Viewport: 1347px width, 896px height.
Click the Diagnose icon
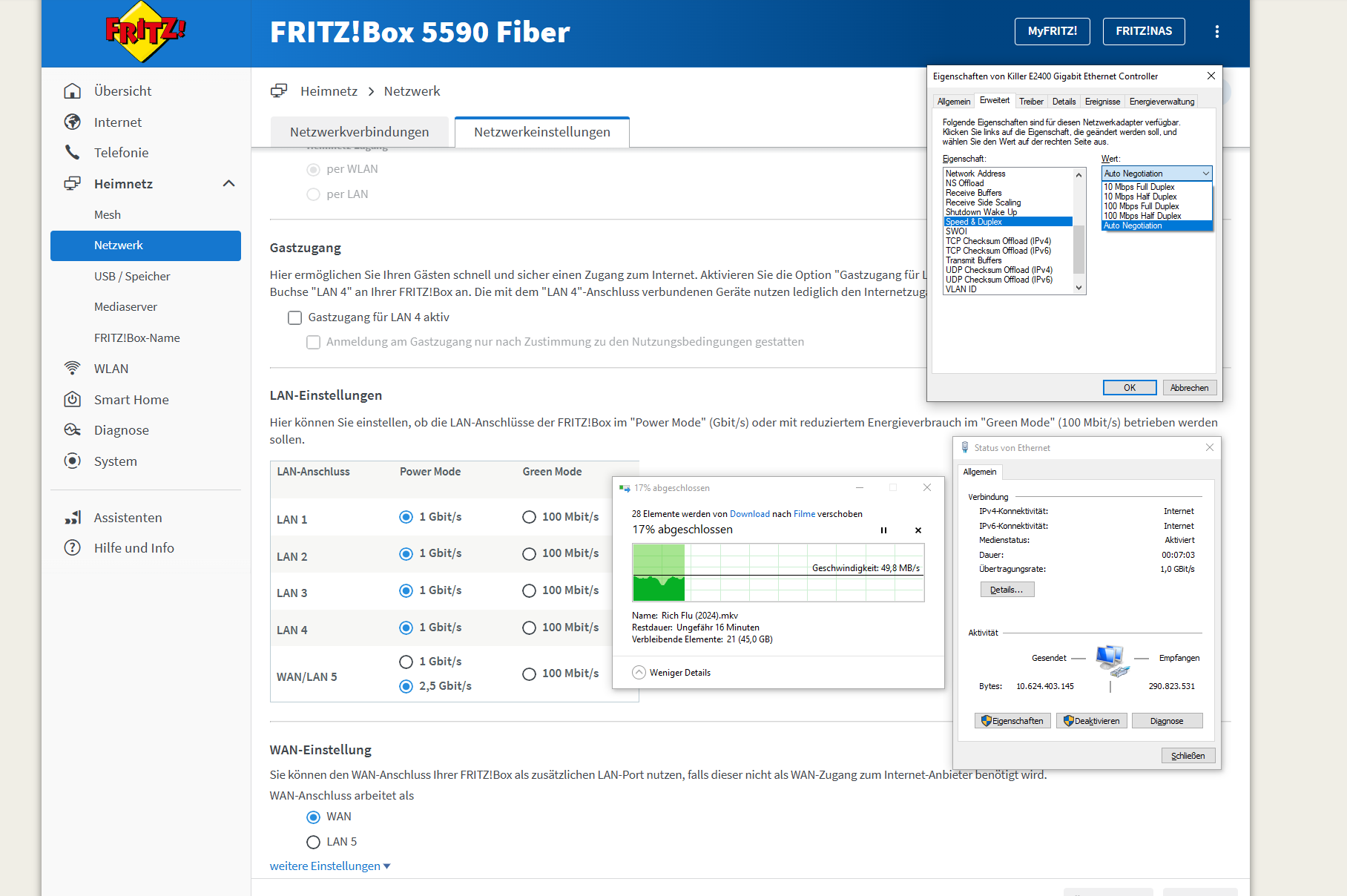tap(72, 429)
